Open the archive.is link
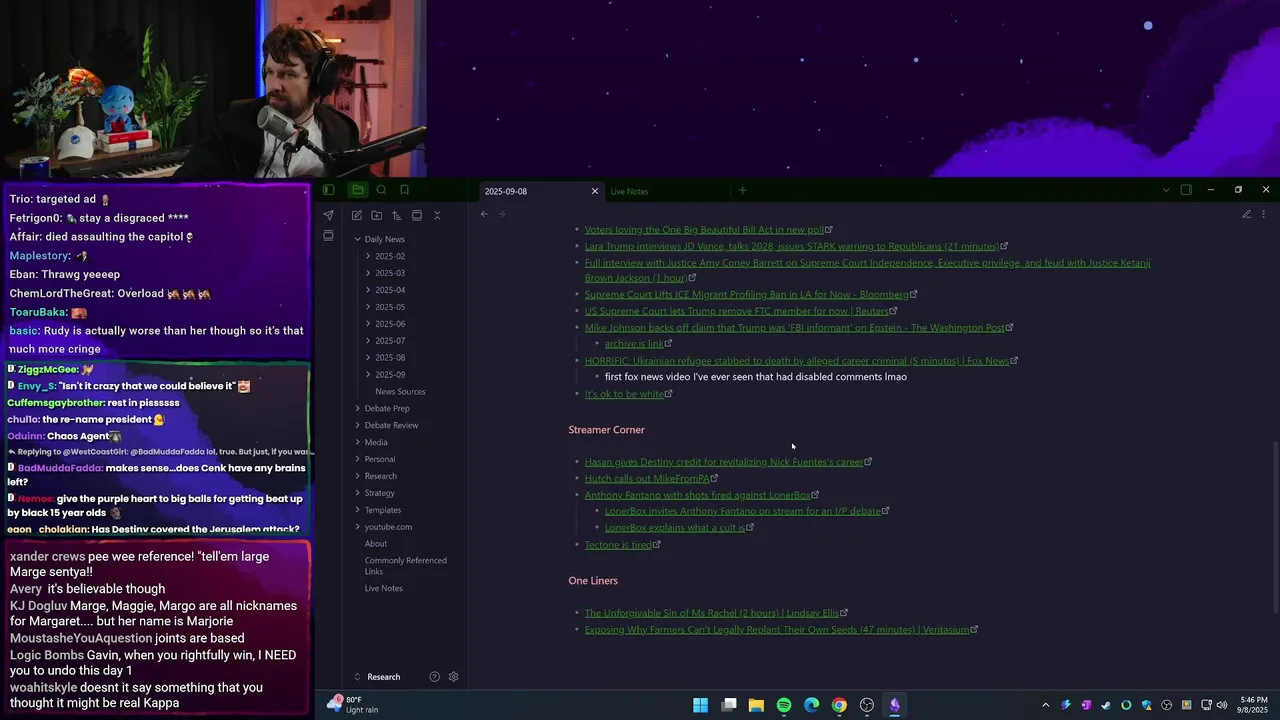The image size is (1280, 720). coord(634,344)
